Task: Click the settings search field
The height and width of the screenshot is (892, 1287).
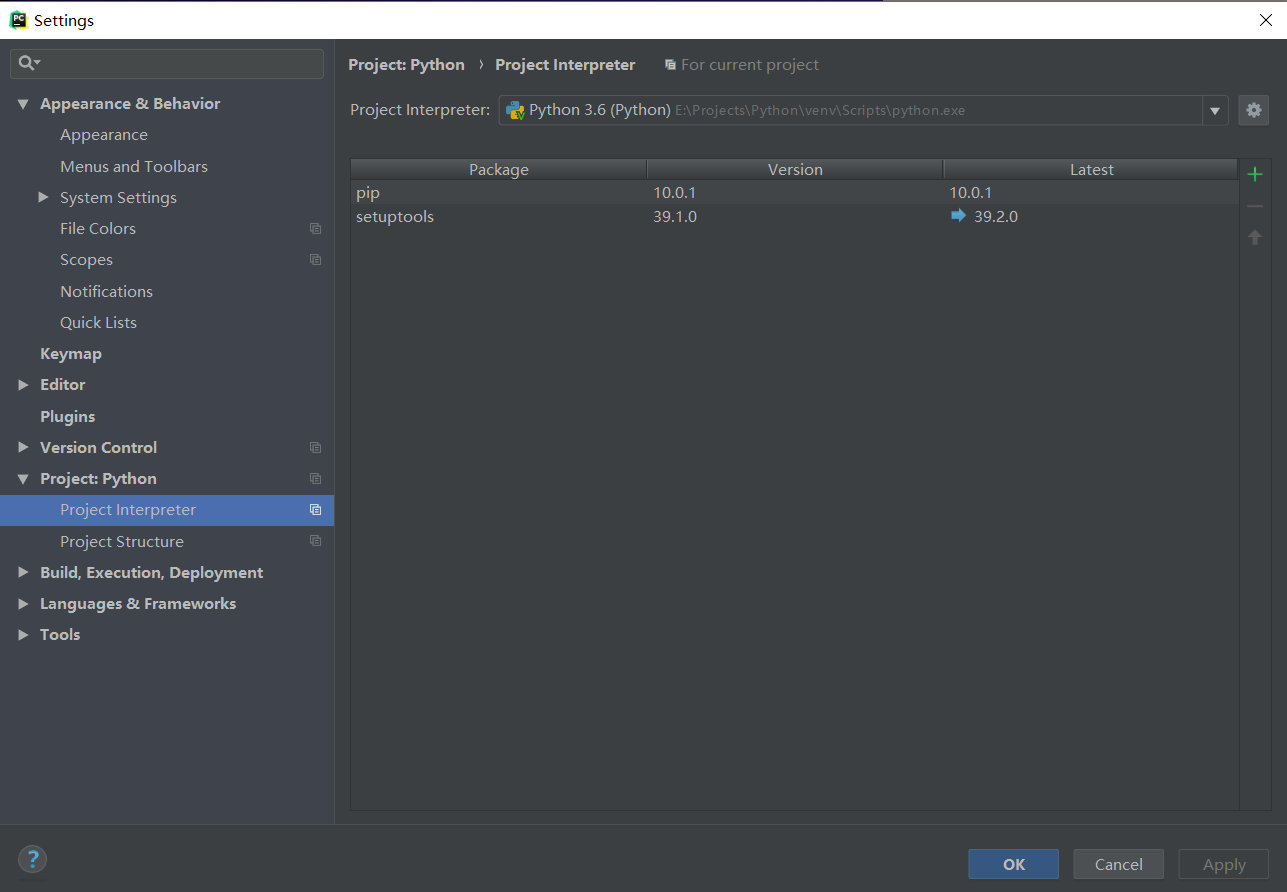Action: click(167, 63)
